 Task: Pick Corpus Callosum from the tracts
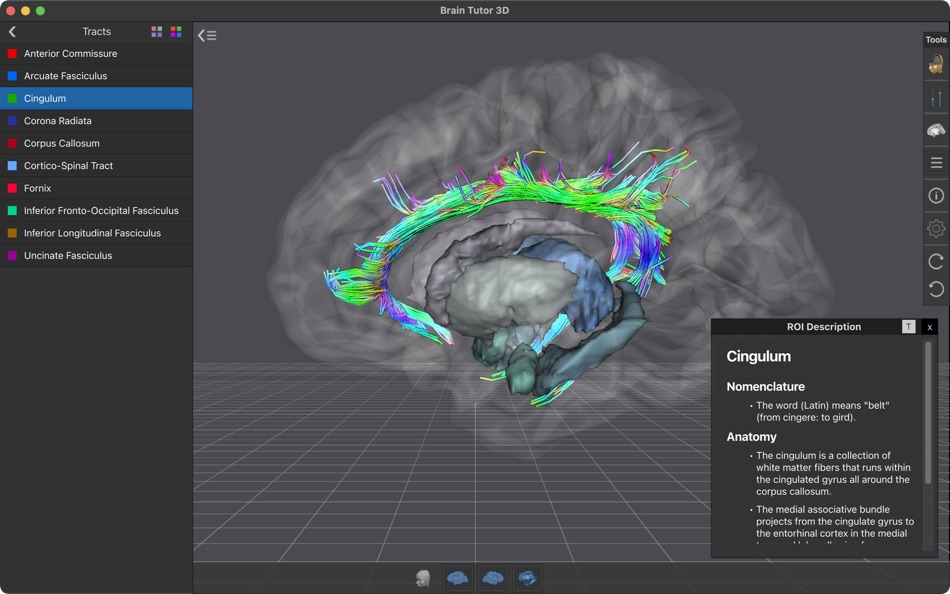96,144
